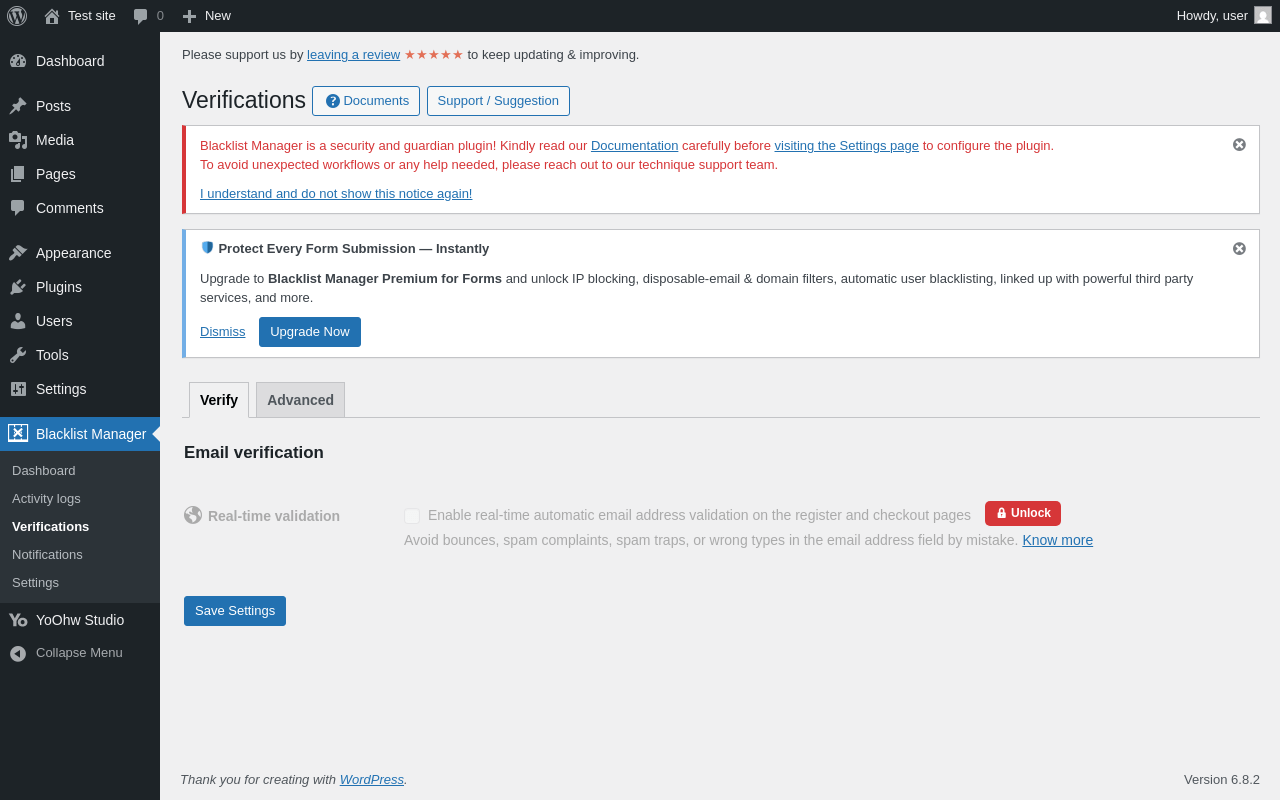Click the plus New icon
This screenshot has width=1280, height=800.
click(x=189, y=16)
